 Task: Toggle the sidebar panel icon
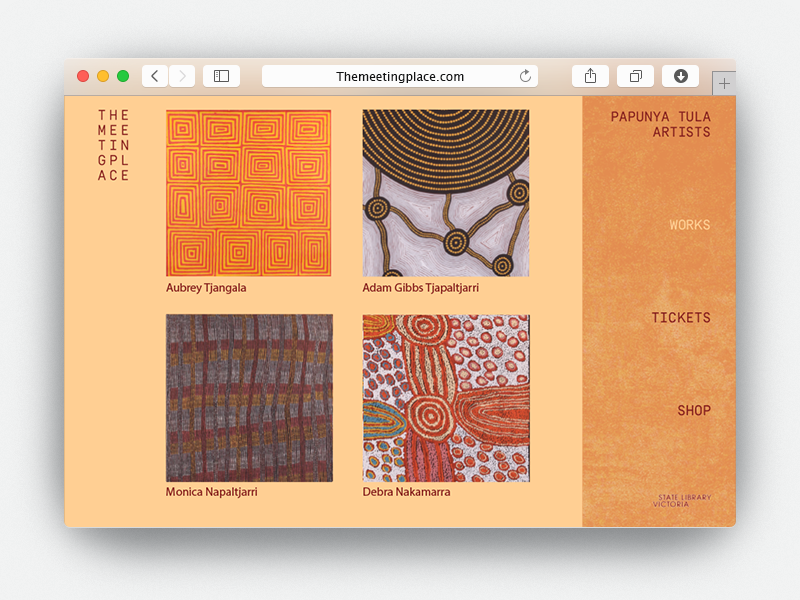[x=221, y=76]
